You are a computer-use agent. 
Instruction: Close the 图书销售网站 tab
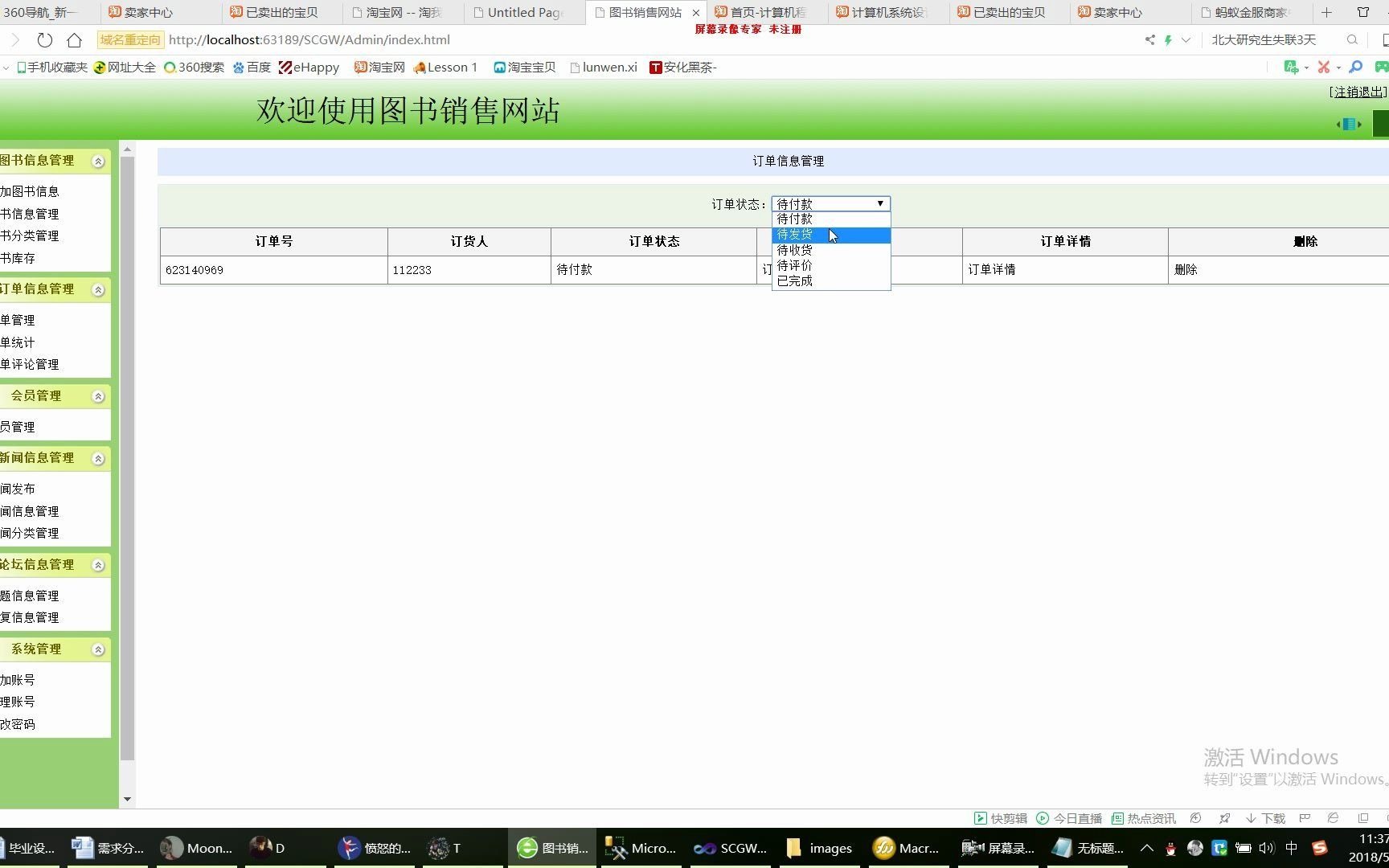[696, 13]
